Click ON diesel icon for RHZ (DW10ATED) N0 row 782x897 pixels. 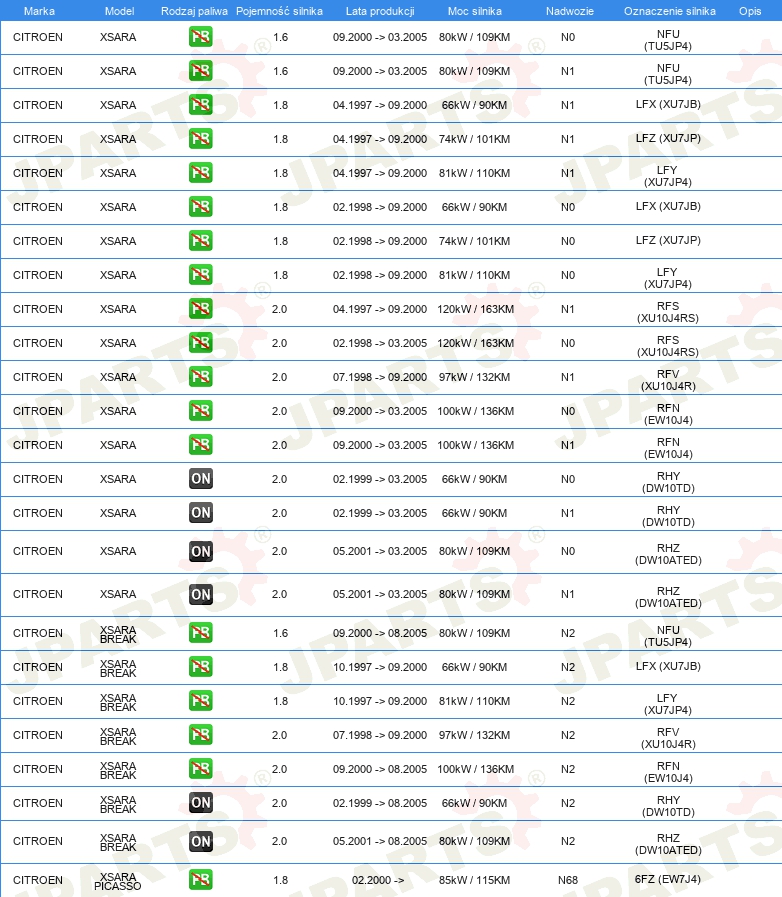point(201,551)
